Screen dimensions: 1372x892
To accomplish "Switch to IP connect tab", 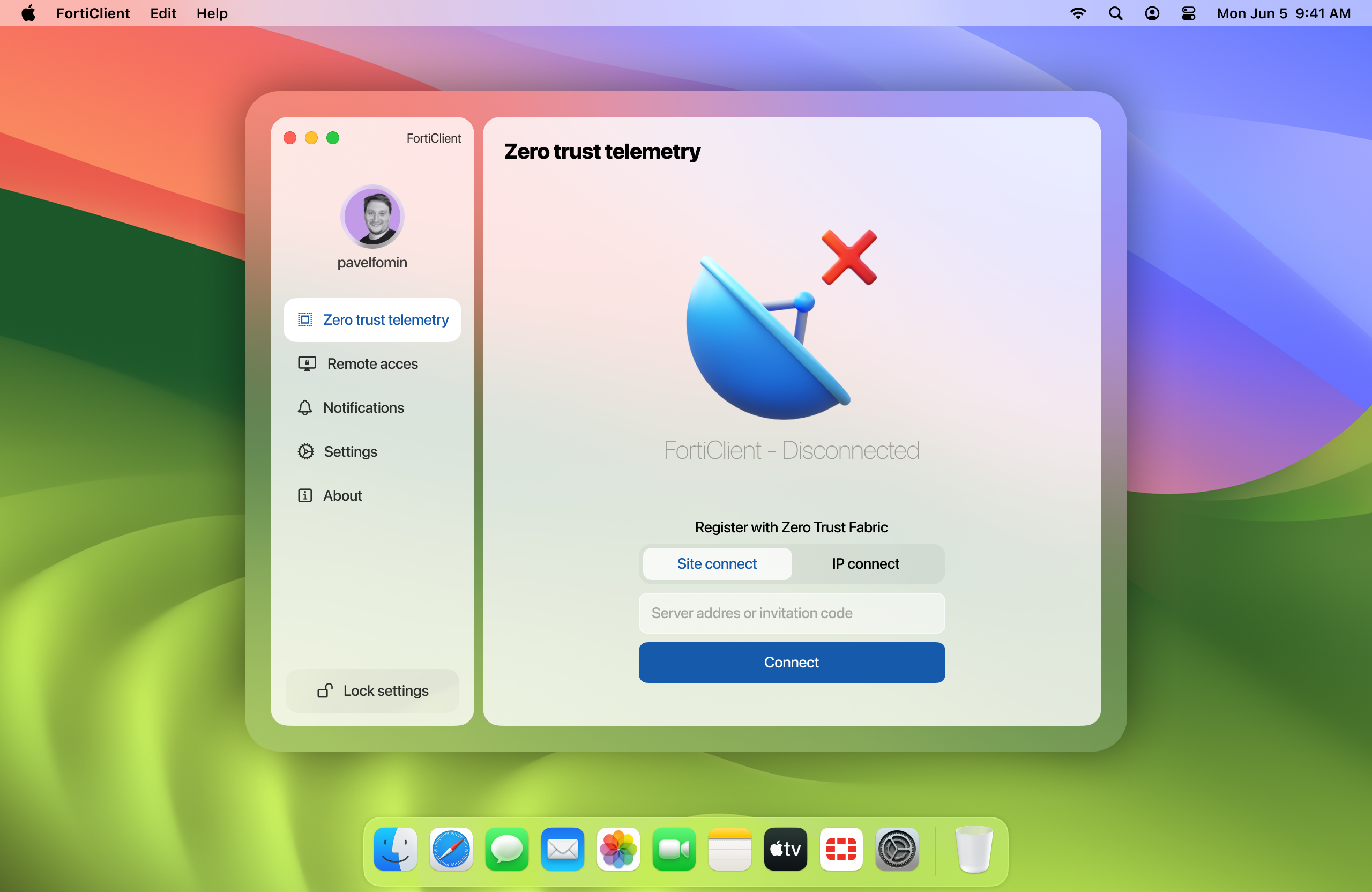I will click(x=866, y=564).
